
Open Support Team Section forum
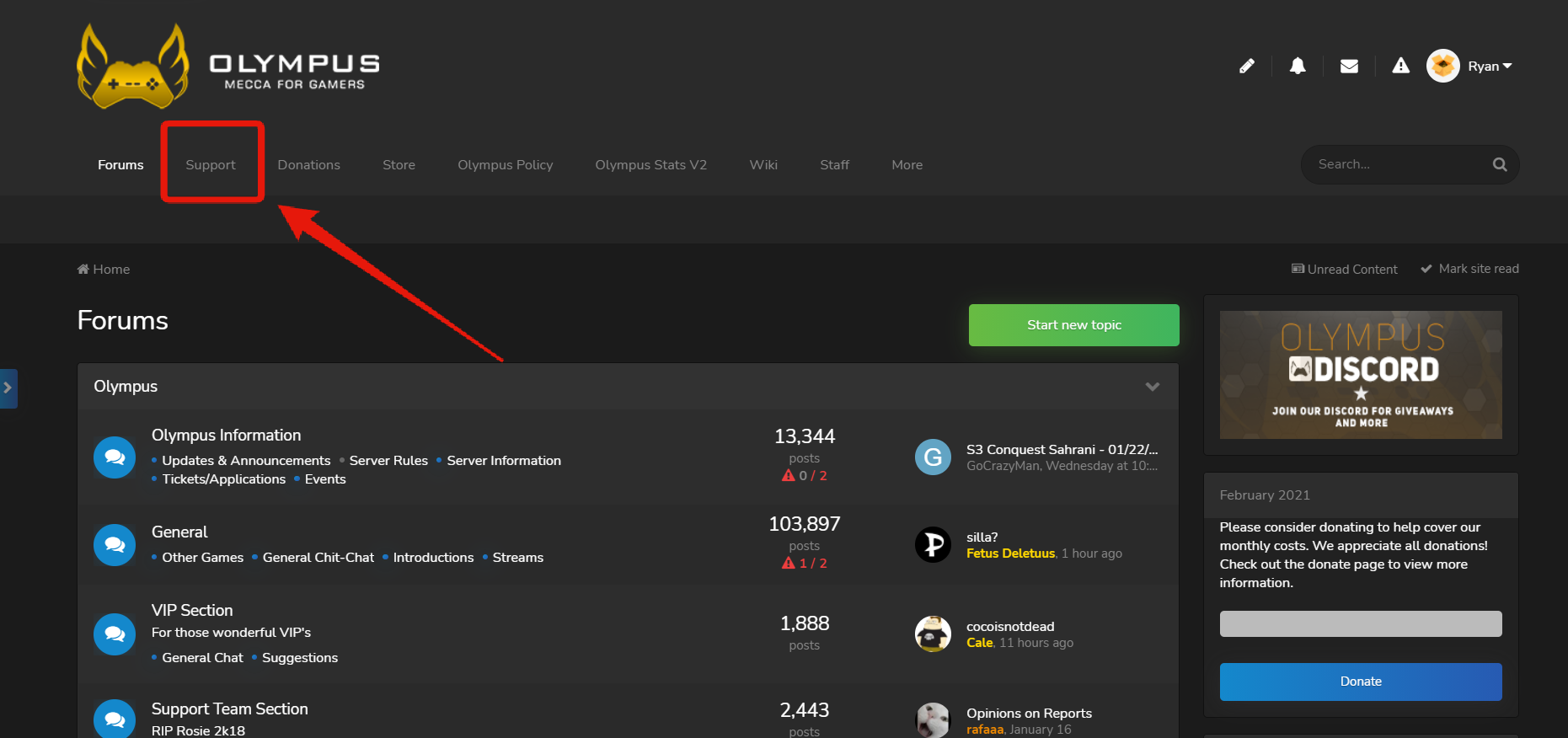pos(230,709)
